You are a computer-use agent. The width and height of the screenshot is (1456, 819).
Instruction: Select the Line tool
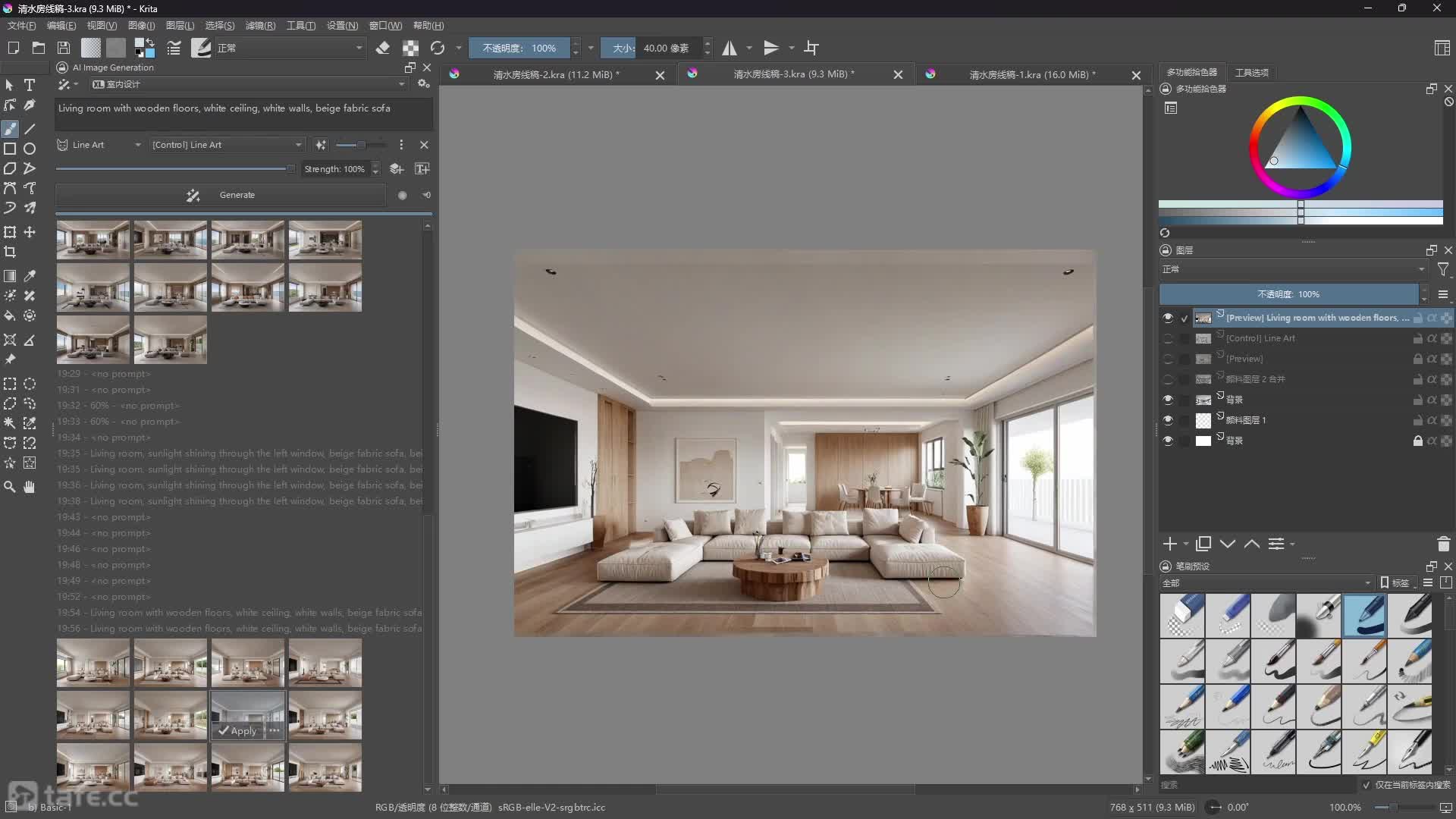[30, 129]
